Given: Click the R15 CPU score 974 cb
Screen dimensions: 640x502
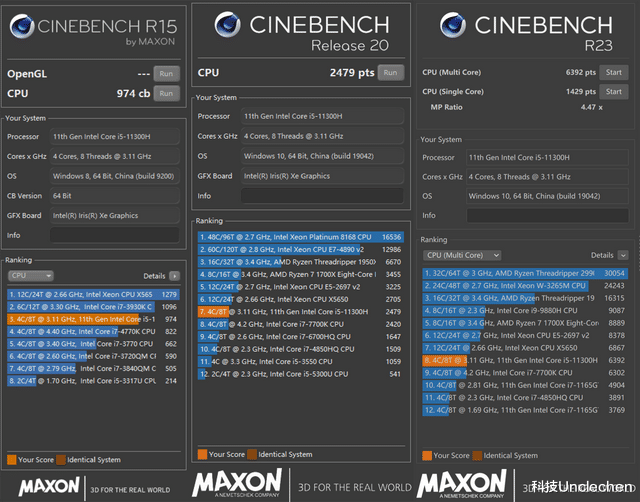Looking at the screenshot, I should click(133, 93).
